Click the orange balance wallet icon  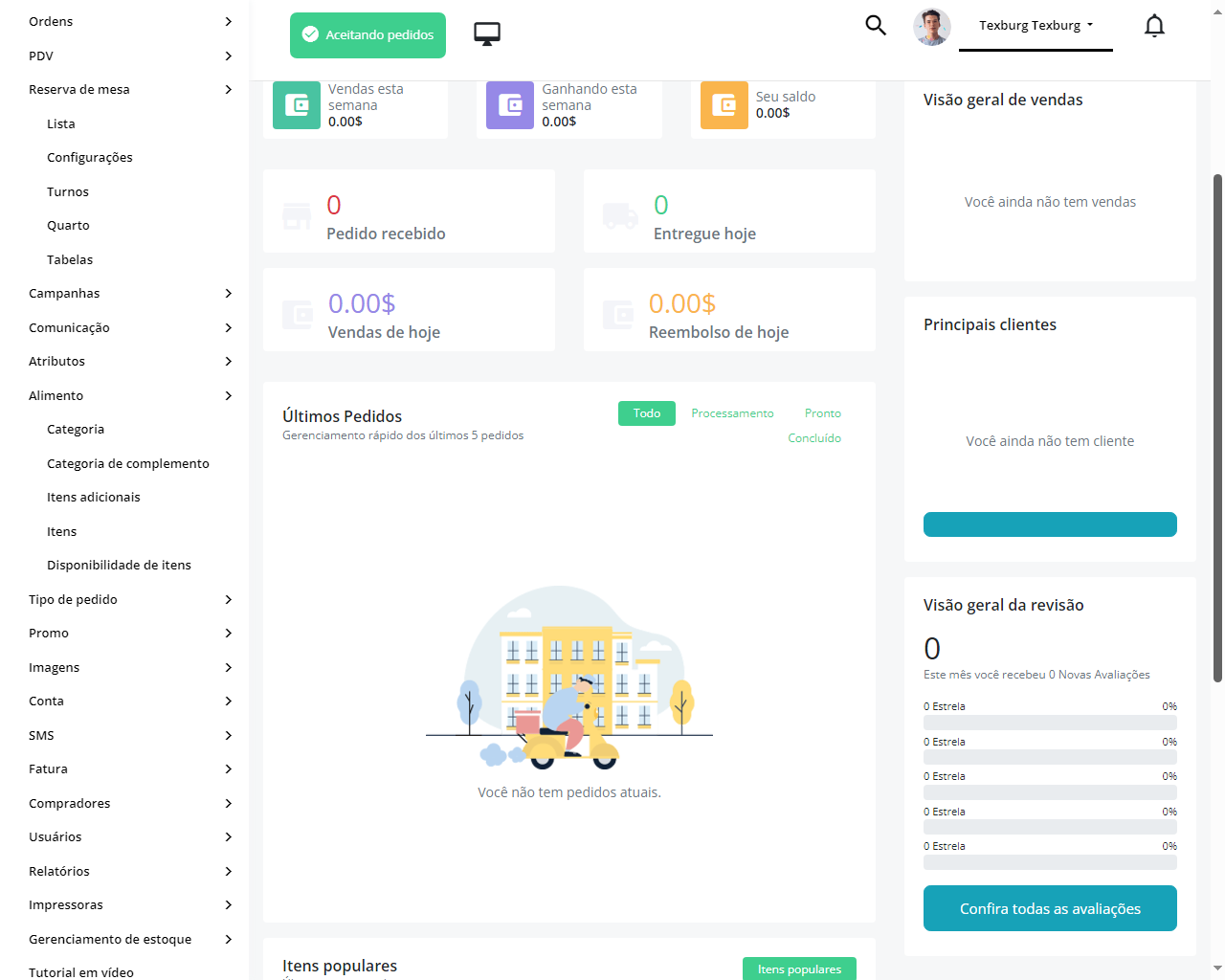pos(724,105)
